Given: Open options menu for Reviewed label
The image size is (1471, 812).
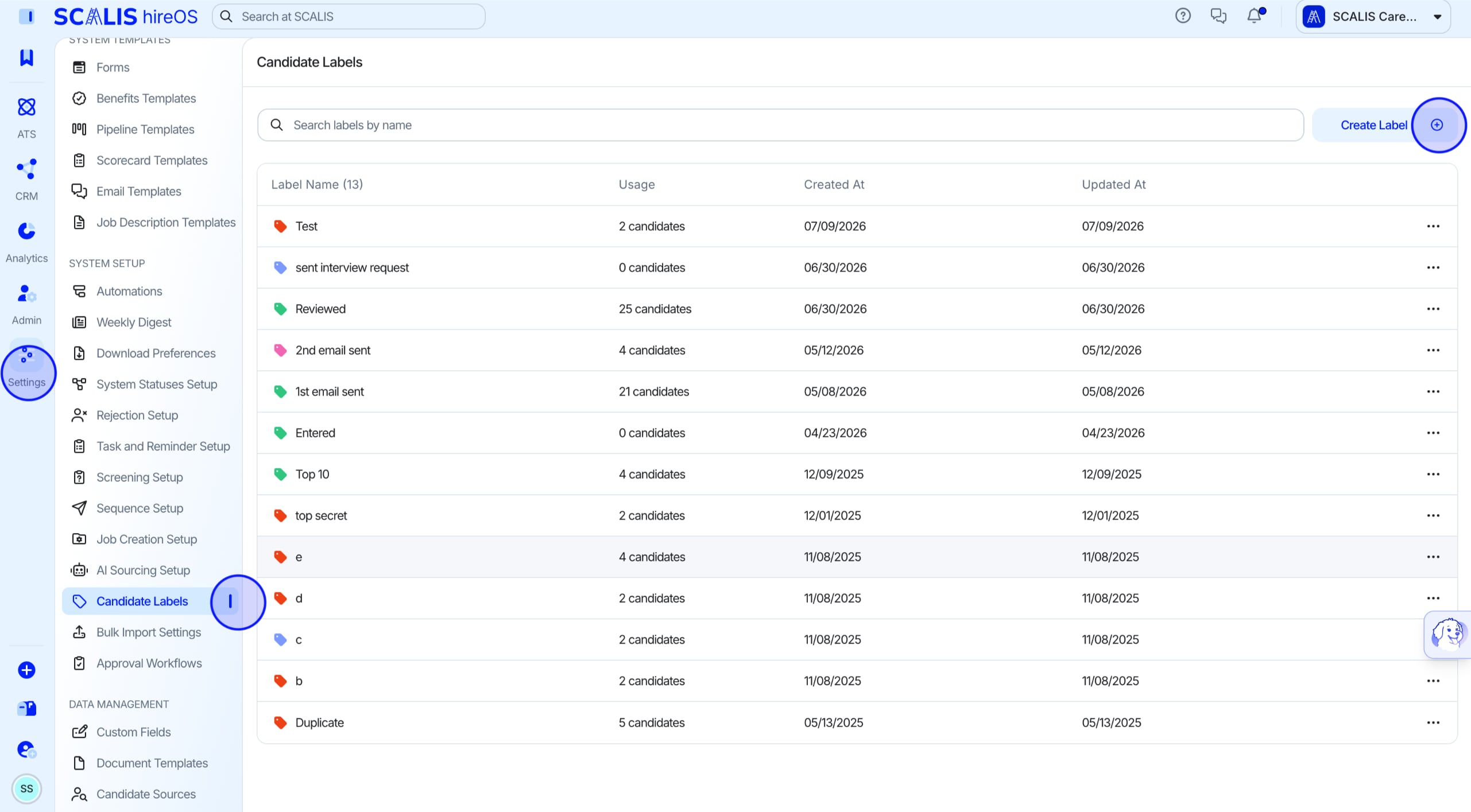Looking at the screenshot, I should 1433,309.
